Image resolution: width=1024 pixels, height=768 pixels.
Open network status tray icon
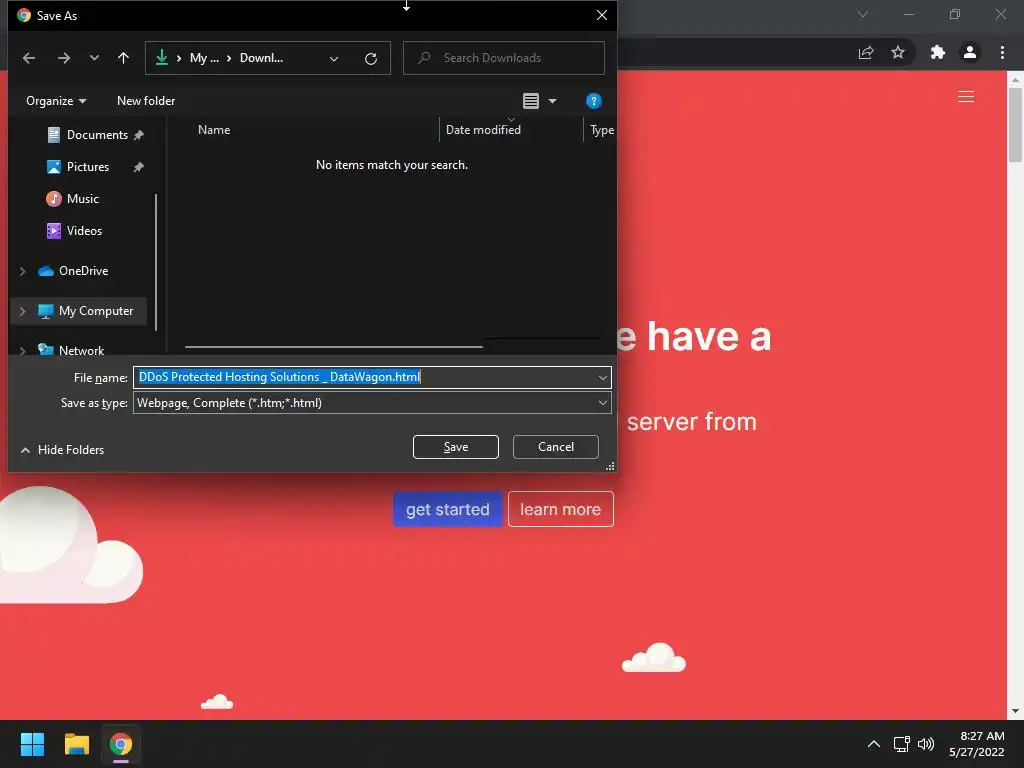902,744
